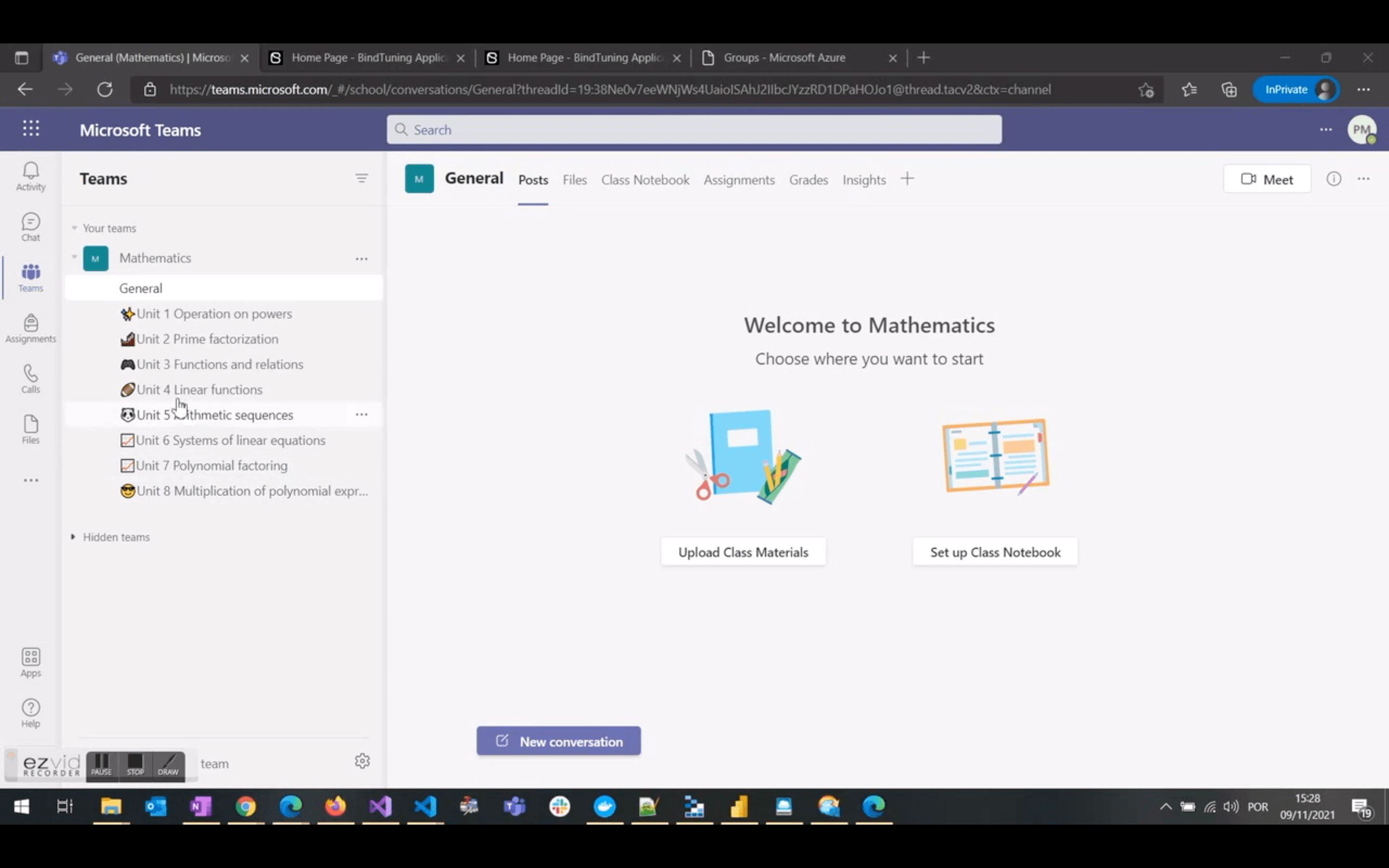Screen dimensions: 1389x868
Task: Switch to the Posts tab
Action: (532, 180)
